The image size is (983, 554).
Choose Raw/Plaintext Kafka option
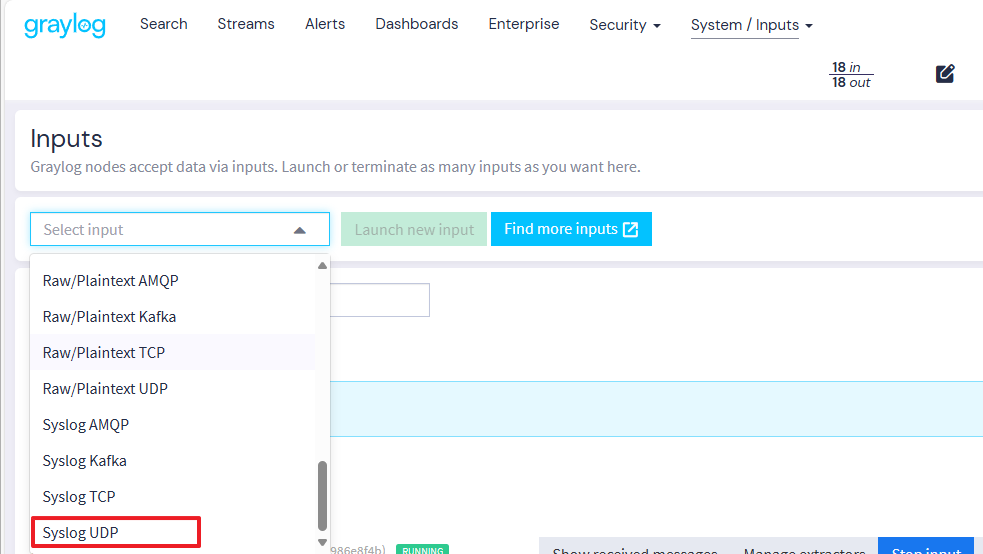click(x=173, y=316)
